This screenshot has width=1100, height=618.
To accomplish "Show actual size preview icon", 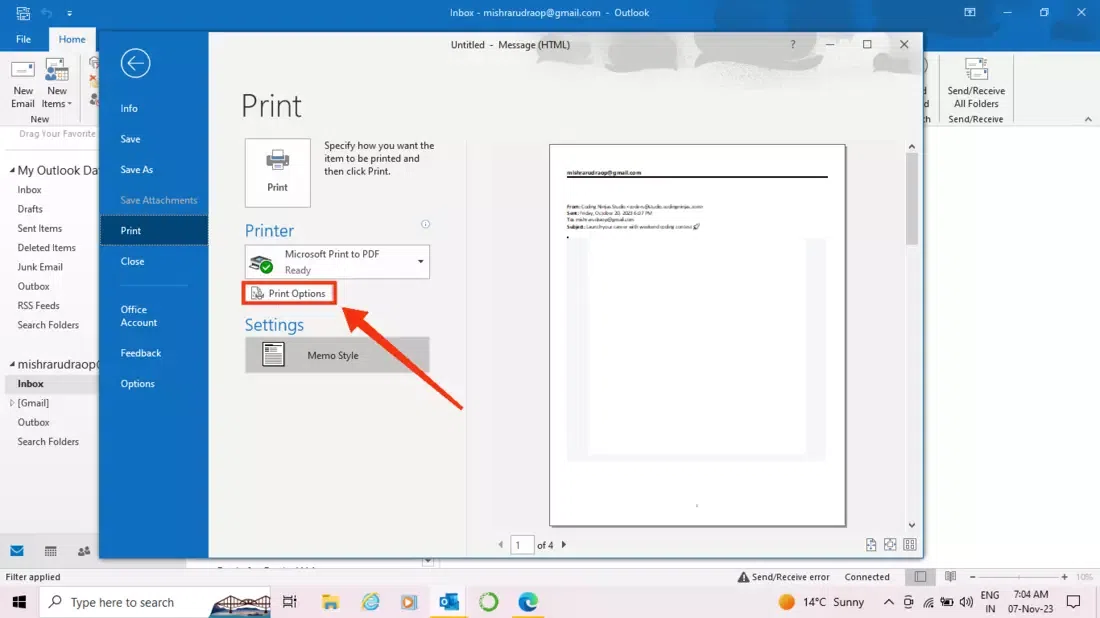I will coord(871,544).
